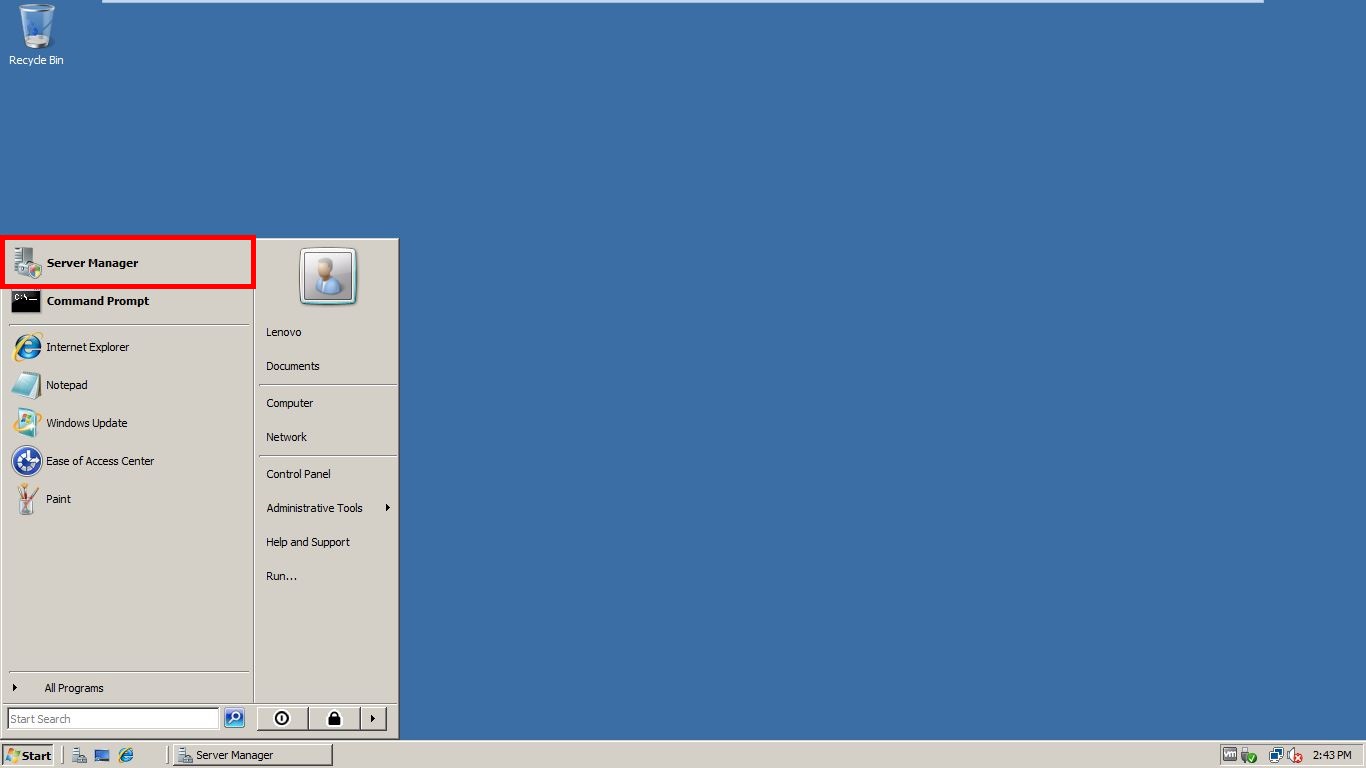The image size is (1366, 768).
Task: Click the Internet Explorer quick launch icon
Action: (126, 755)
